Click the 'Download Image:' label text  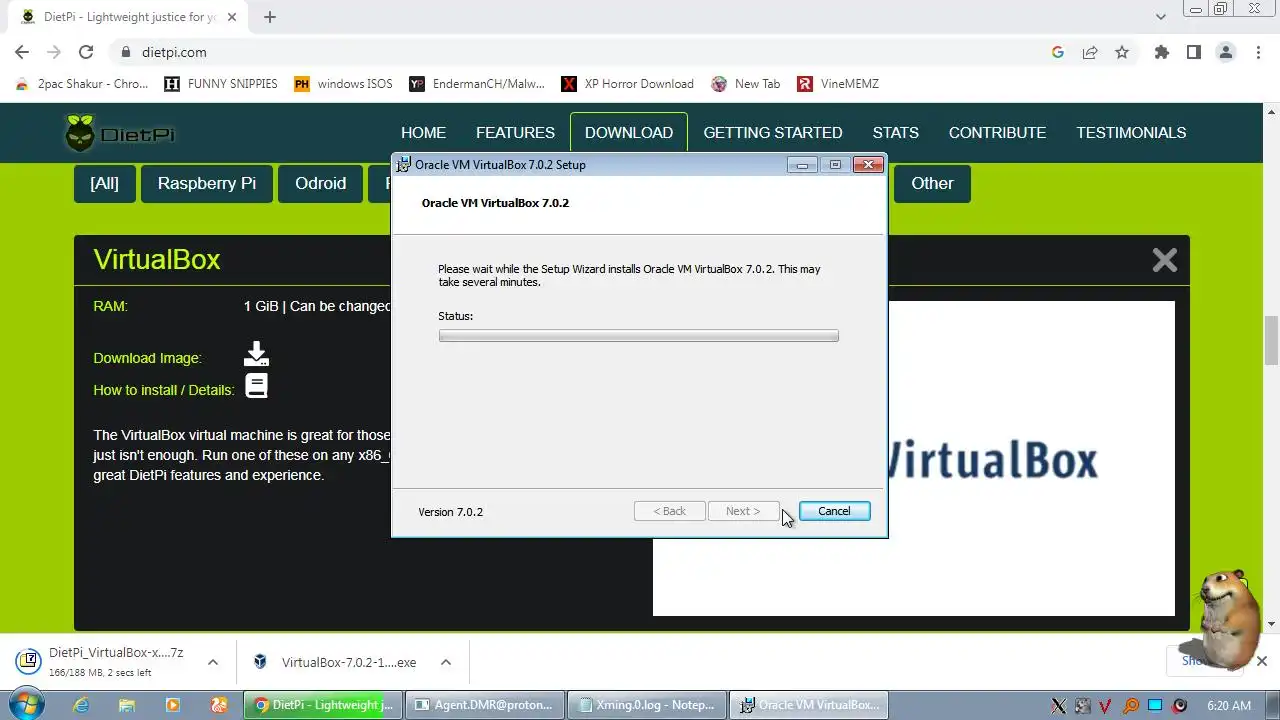coord(147,358)
